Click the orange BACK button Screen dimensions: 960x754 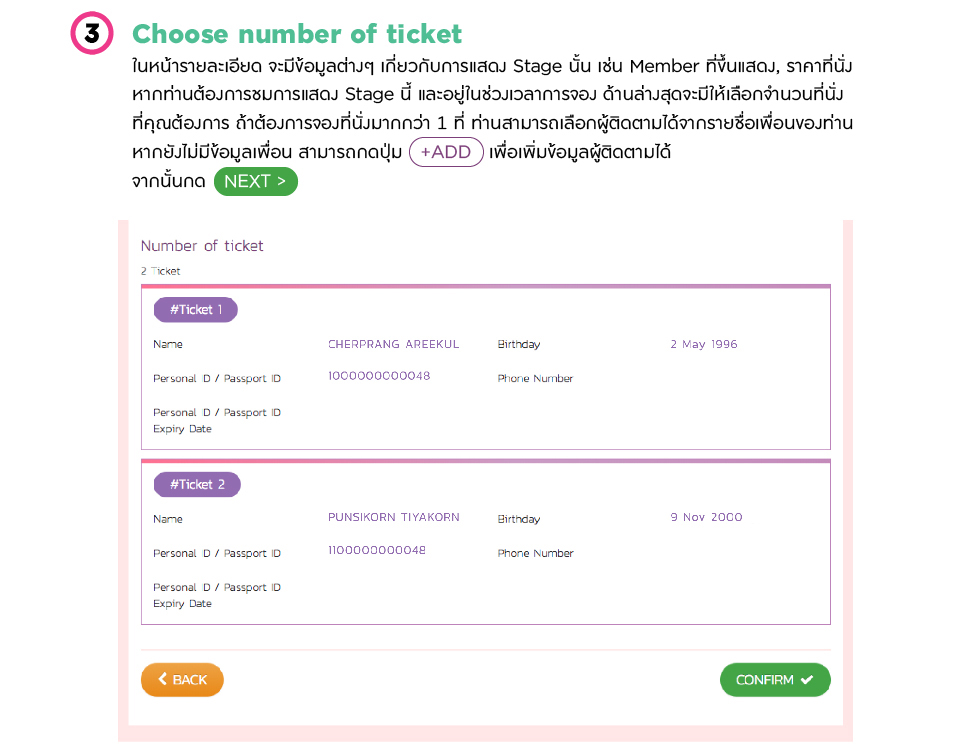(182, 680)
